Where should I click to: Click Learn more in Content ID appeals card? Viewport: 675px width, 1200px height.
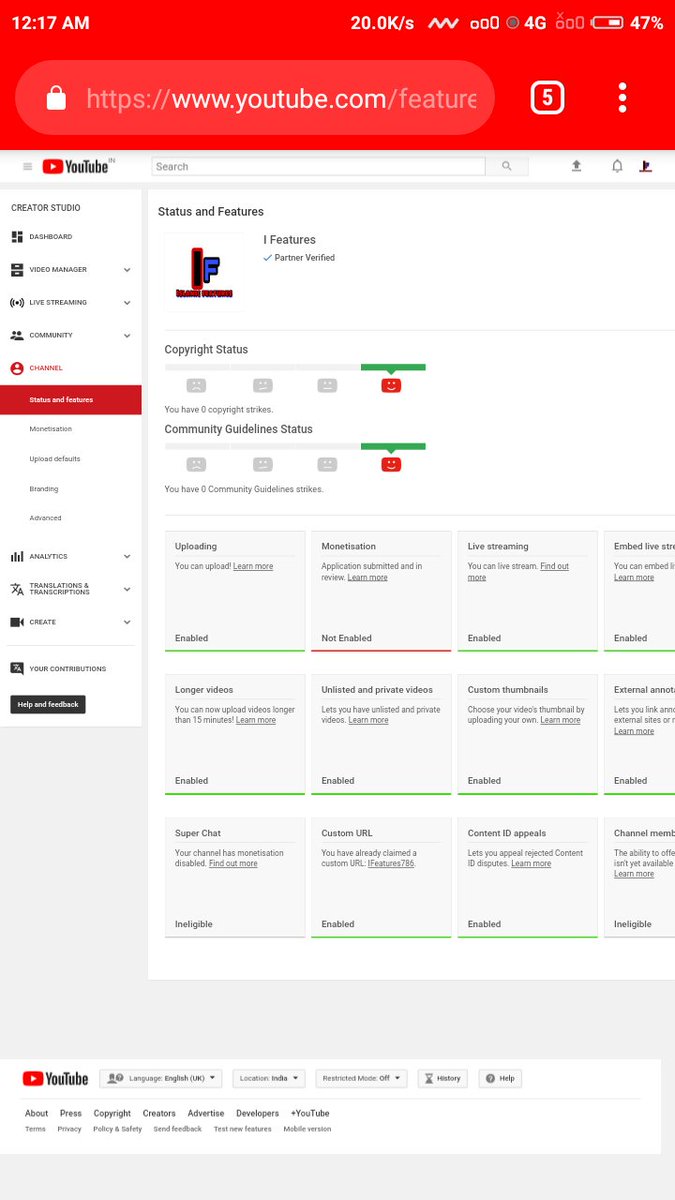531,864
